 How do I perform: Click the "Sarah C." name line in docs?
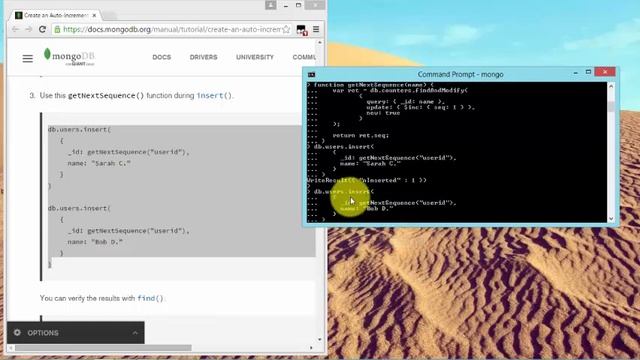pyautogui.click(x=99, y=163)
